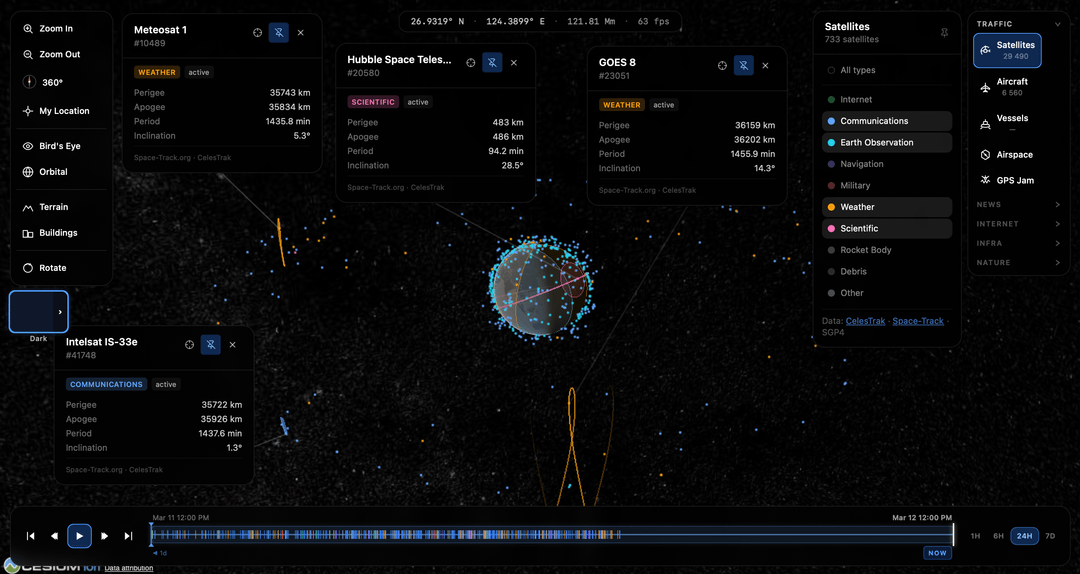Screen dimensions: 1080x574
Task: Switch to Bird's Eye view
Action: pos(59,146)
